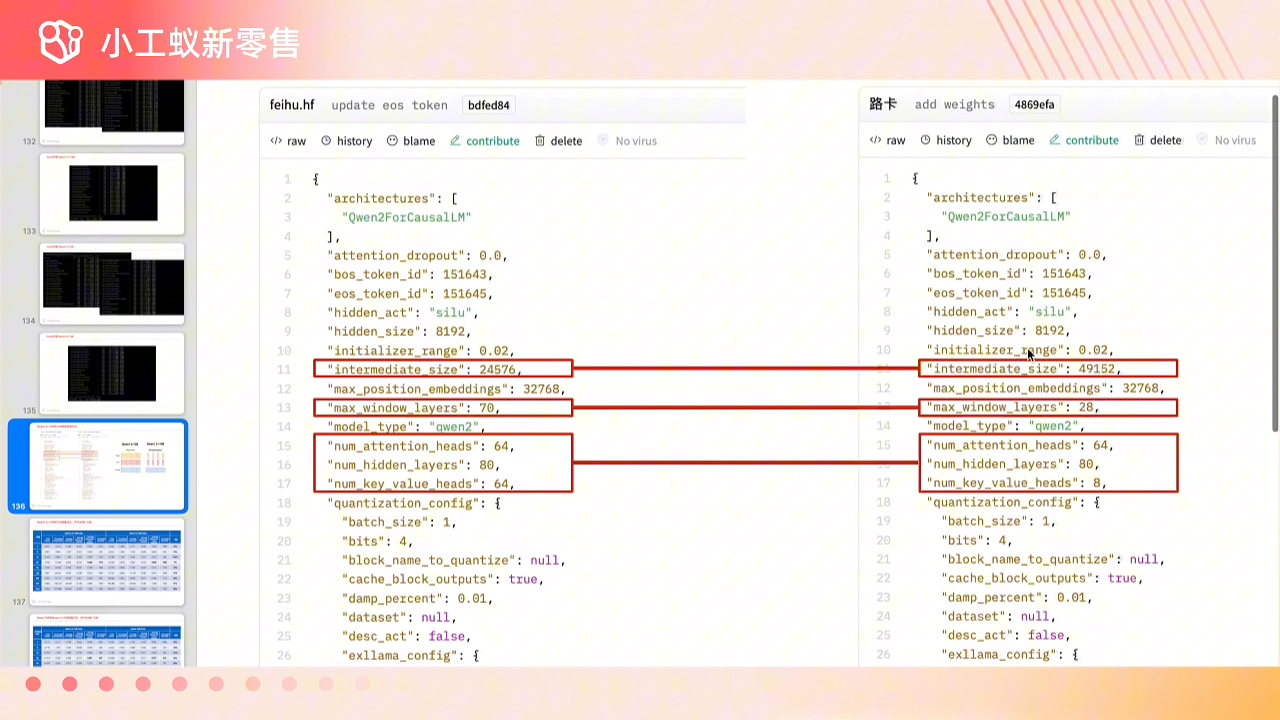The width and height of the screenshot is (1280, 720).
Task: Click the "add weights" commit message
Action: click(x=954, y=104)
